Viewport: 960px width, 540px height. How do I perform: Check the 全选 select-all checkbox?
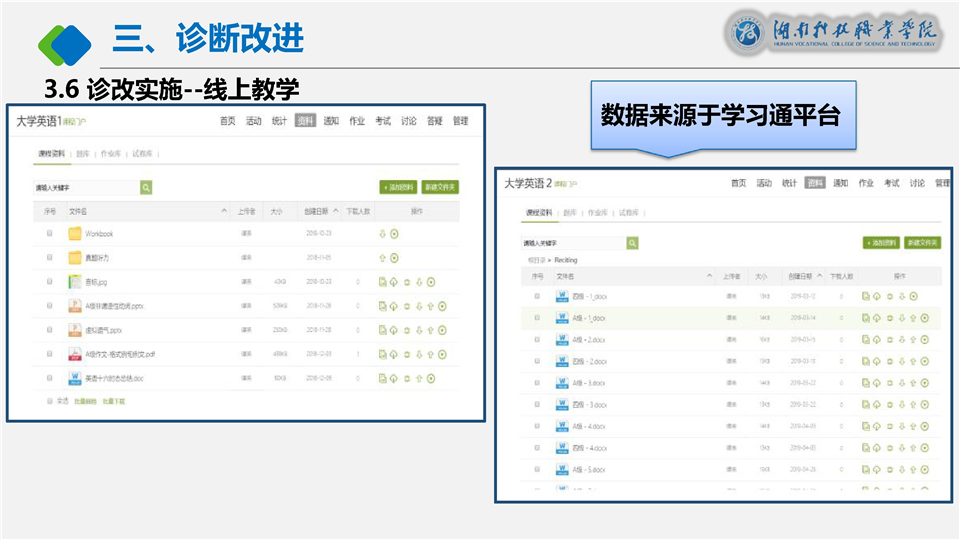point(49,400)
